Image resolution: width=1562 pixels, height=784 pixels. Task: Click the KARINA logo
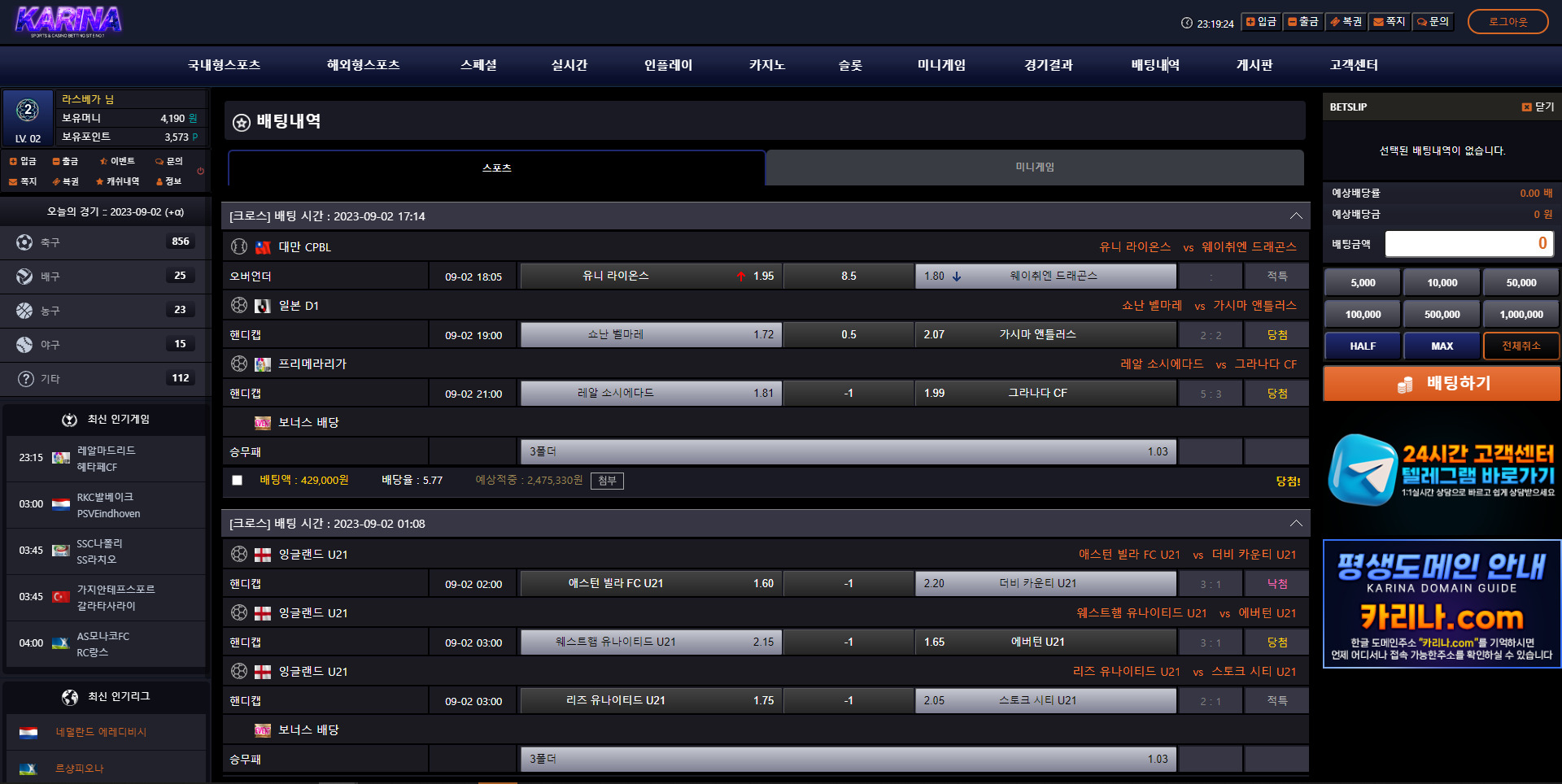coord(68,21)
